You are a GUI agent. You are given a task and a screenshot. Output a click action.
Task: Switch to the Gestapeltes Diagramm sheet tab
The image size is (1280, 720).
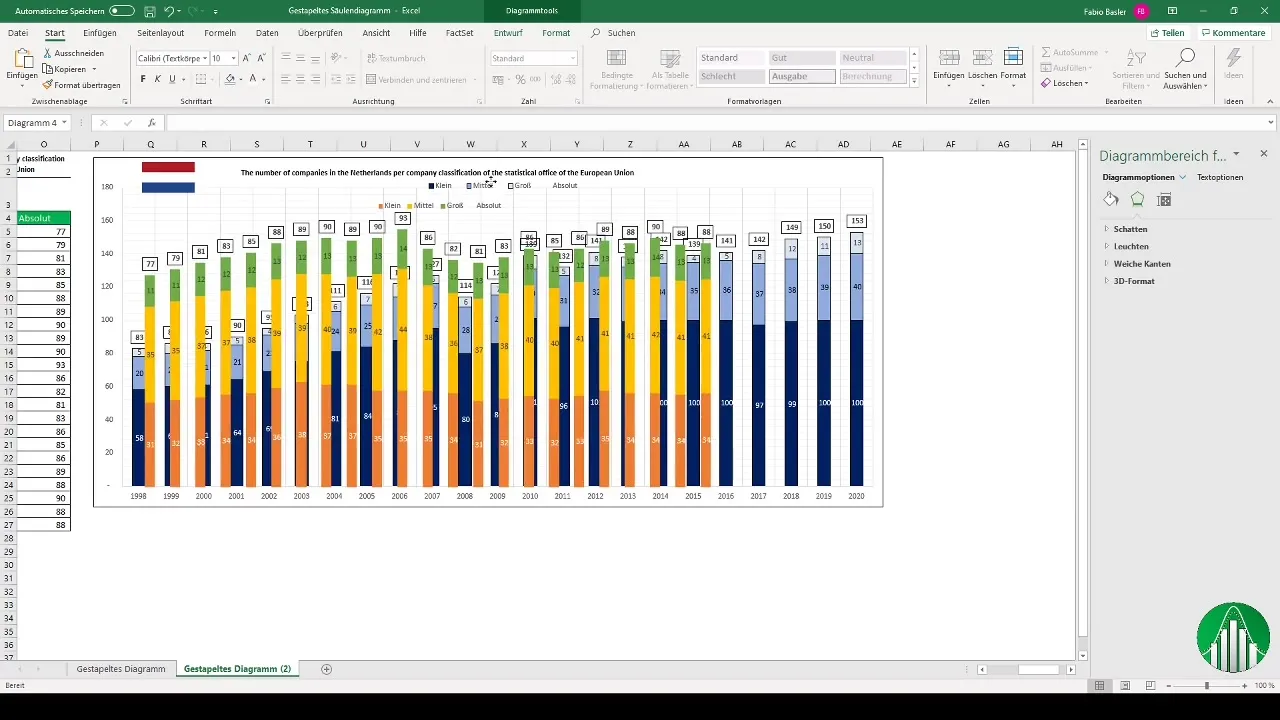tap(121, 669)
